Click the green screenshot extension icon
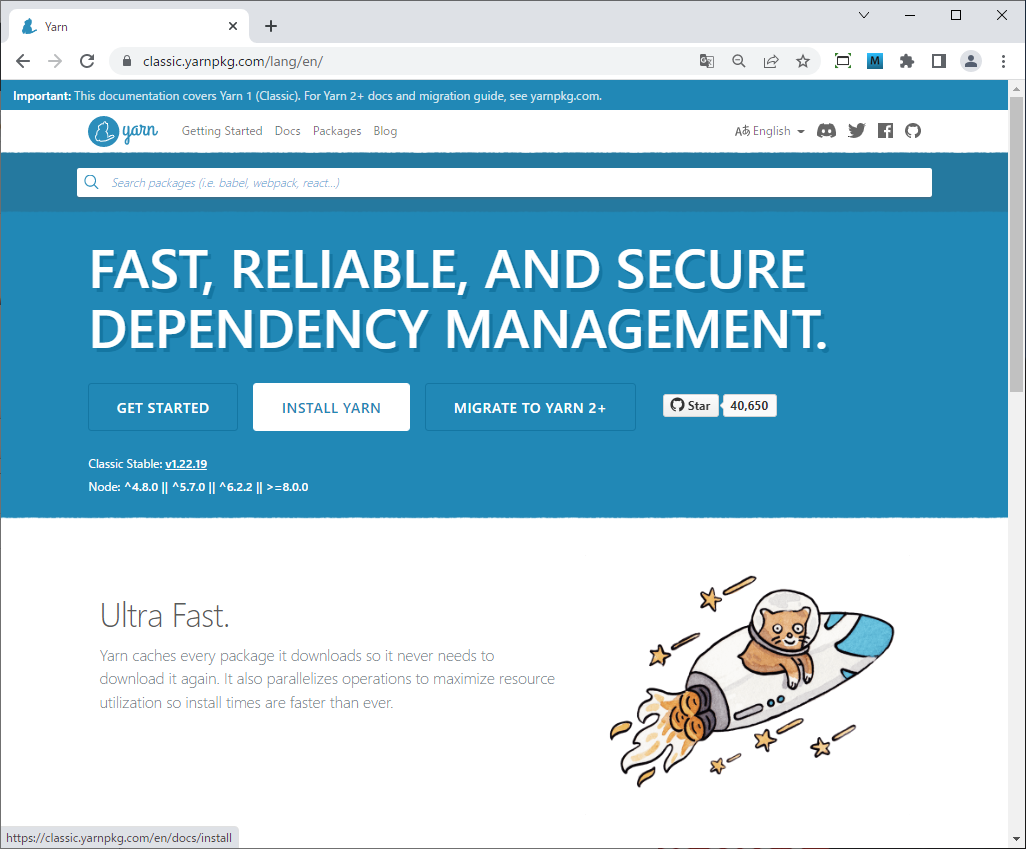 (x=843, y=62)
